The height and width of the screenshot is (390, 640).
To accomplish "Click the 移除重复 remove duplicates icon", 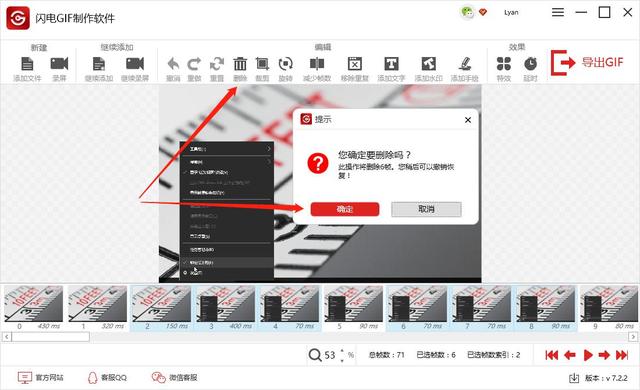I will (x=355, y=64).
